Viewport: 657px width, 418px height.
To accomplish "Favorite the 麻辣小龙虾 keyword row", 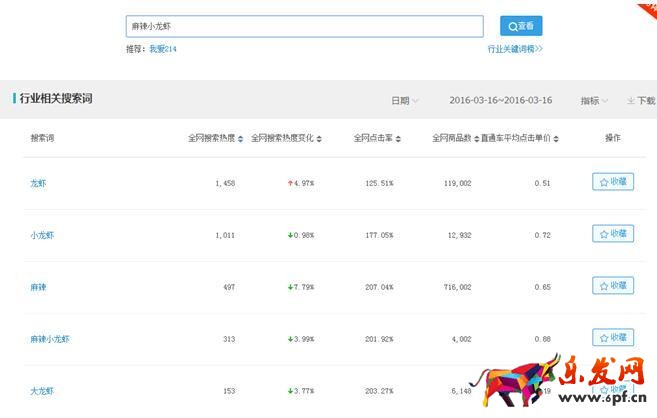I will click(613, 338).
